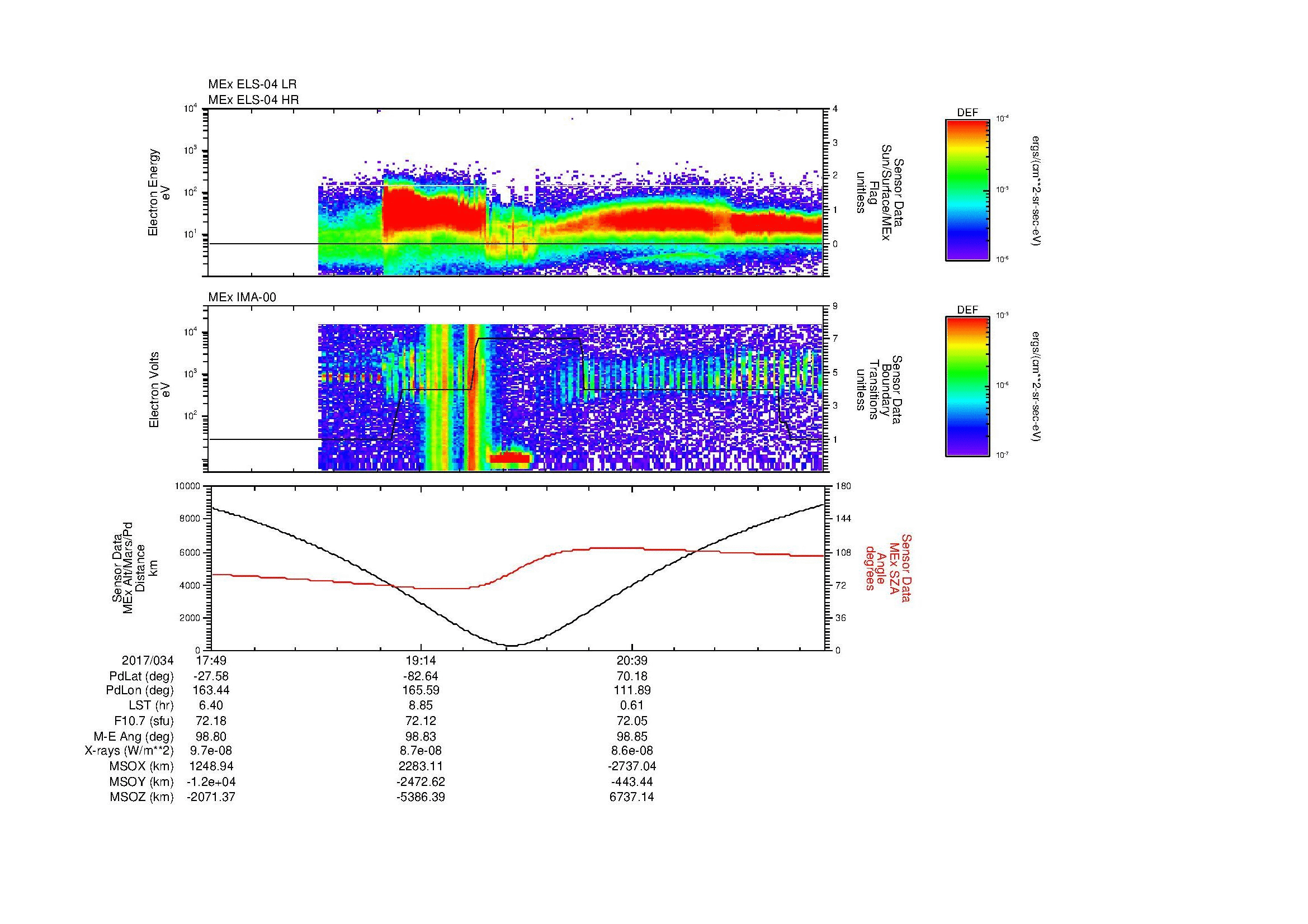Click the MSOY value '-443.44'
The image size is (1308, 924).
[x=632, y=781]
